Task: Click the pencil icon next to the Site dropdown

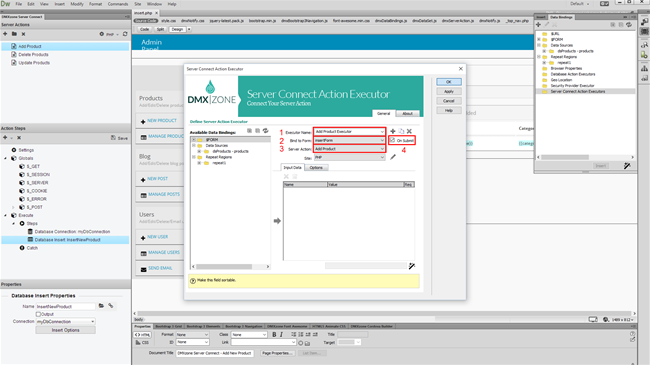Action: 393,157
